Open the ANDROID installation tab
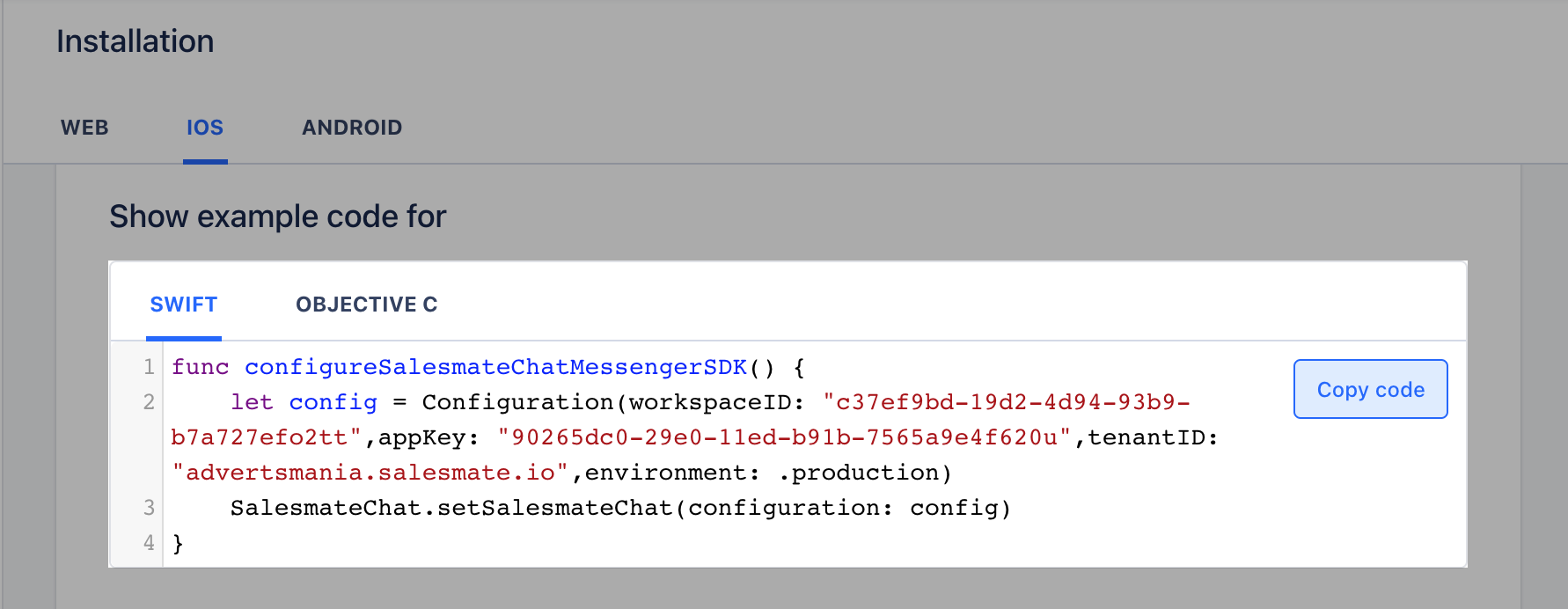This screenshot has width=1568, height=609. pos(352,128)
